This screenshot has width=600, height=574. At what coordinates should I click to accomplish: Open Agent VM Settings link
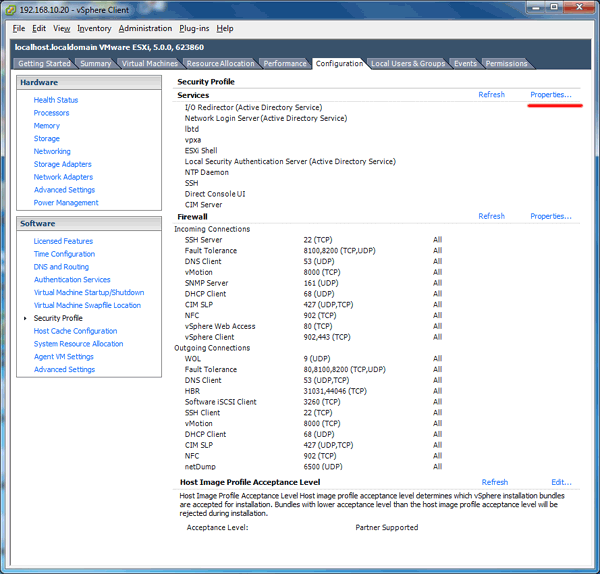click(64, 356)
